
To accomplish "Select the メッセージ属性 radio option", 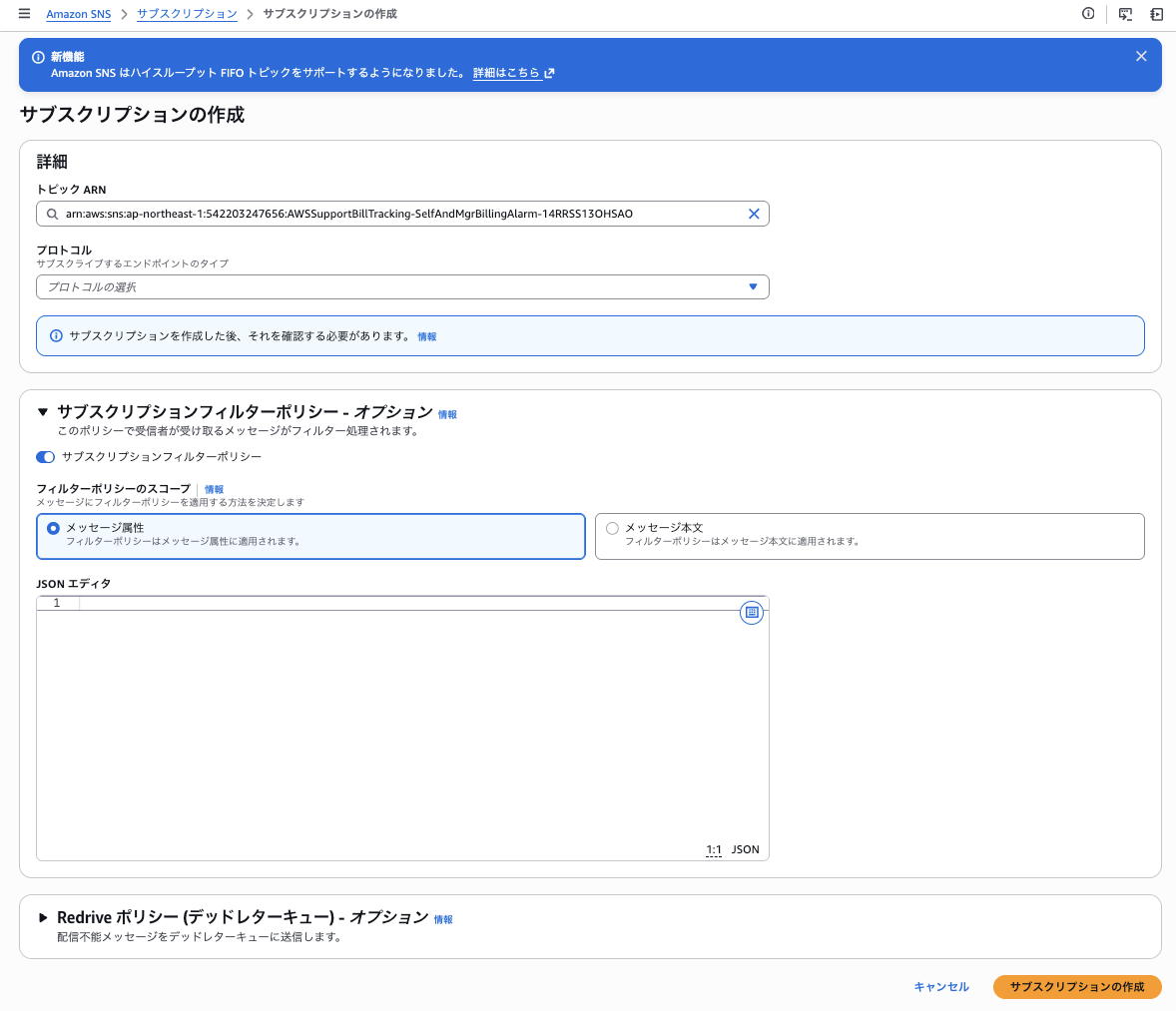I will (x=53, y=528).
